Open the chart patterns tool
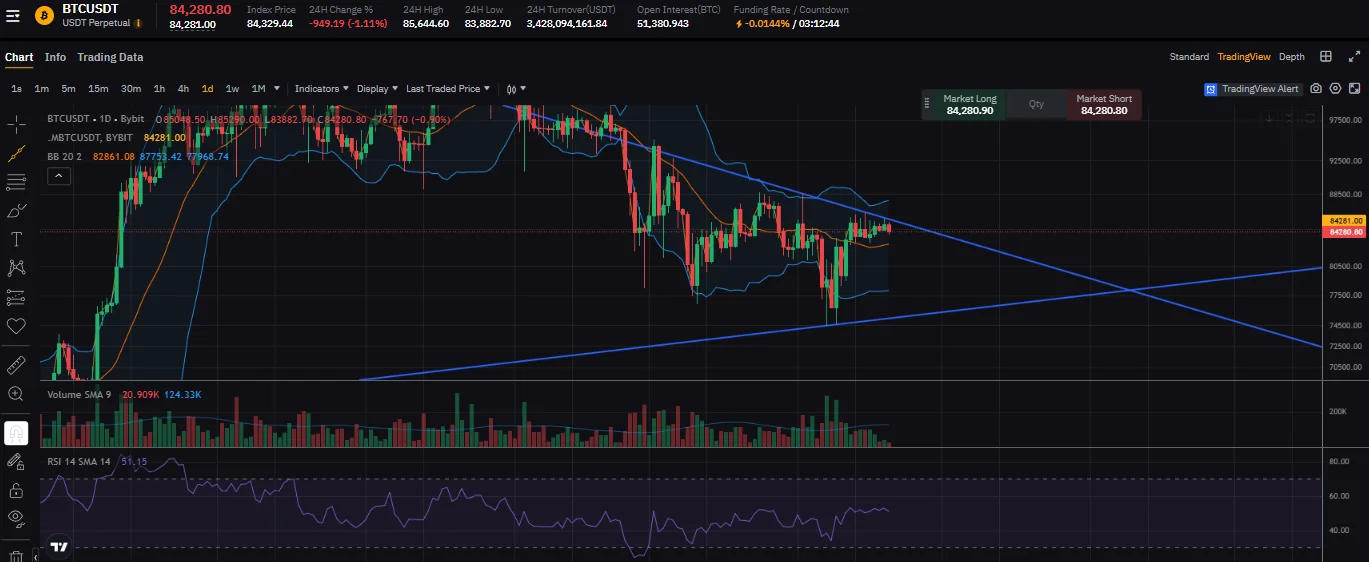This screenshot has width=1369, height=562. point(16,268)
